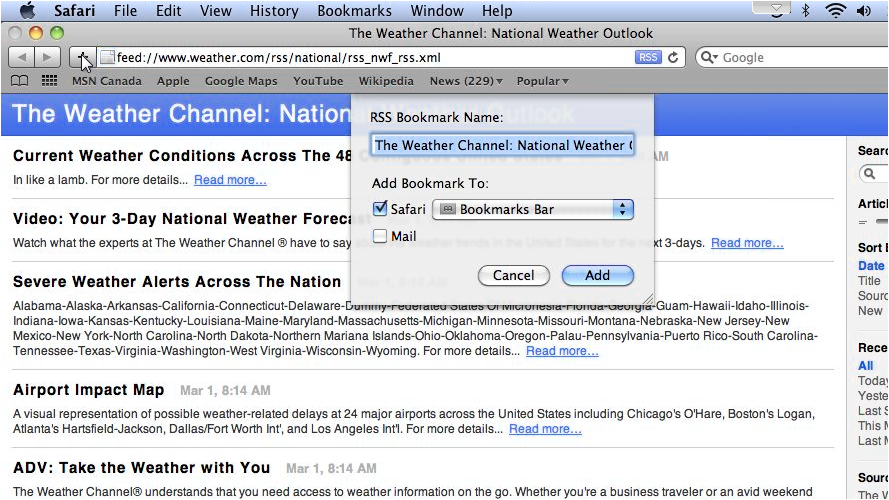Enable the Mail checkbox
889x500 pixels.
(x=380, y=237)
